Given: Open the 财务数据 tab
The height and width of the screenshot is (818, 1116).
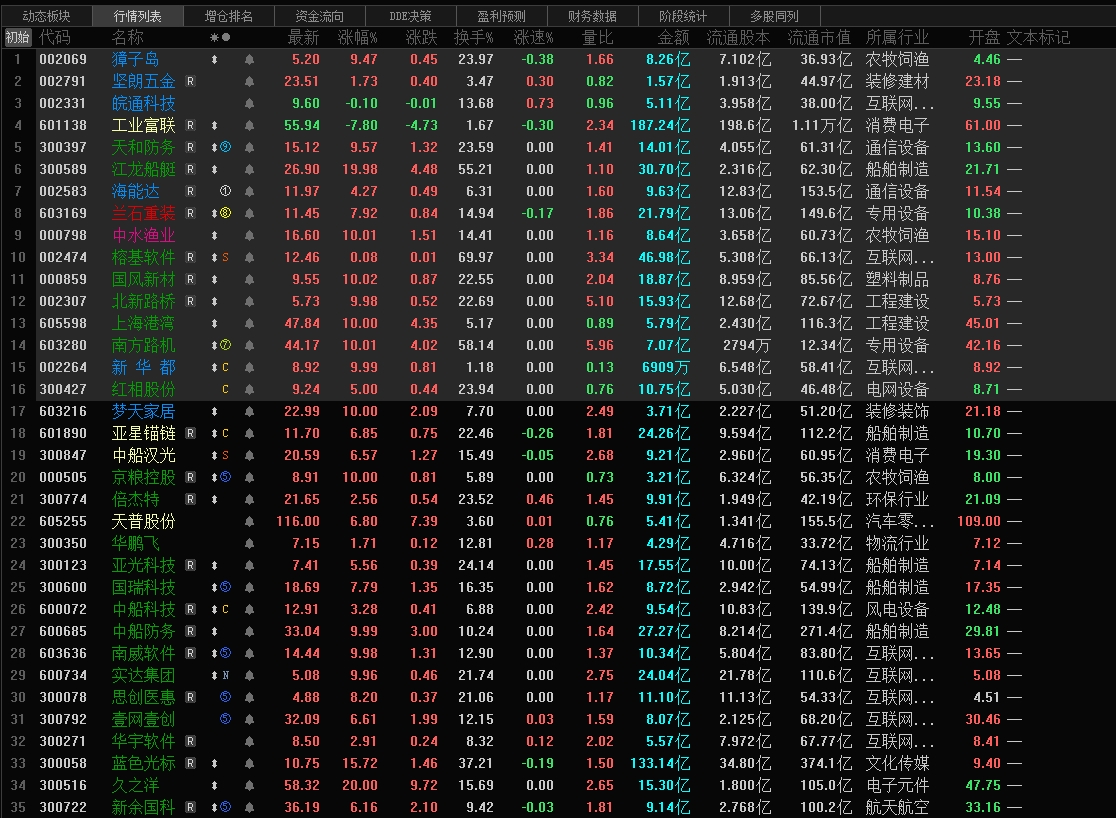Looking at the screenshot, I should click(x=592, y=16).
